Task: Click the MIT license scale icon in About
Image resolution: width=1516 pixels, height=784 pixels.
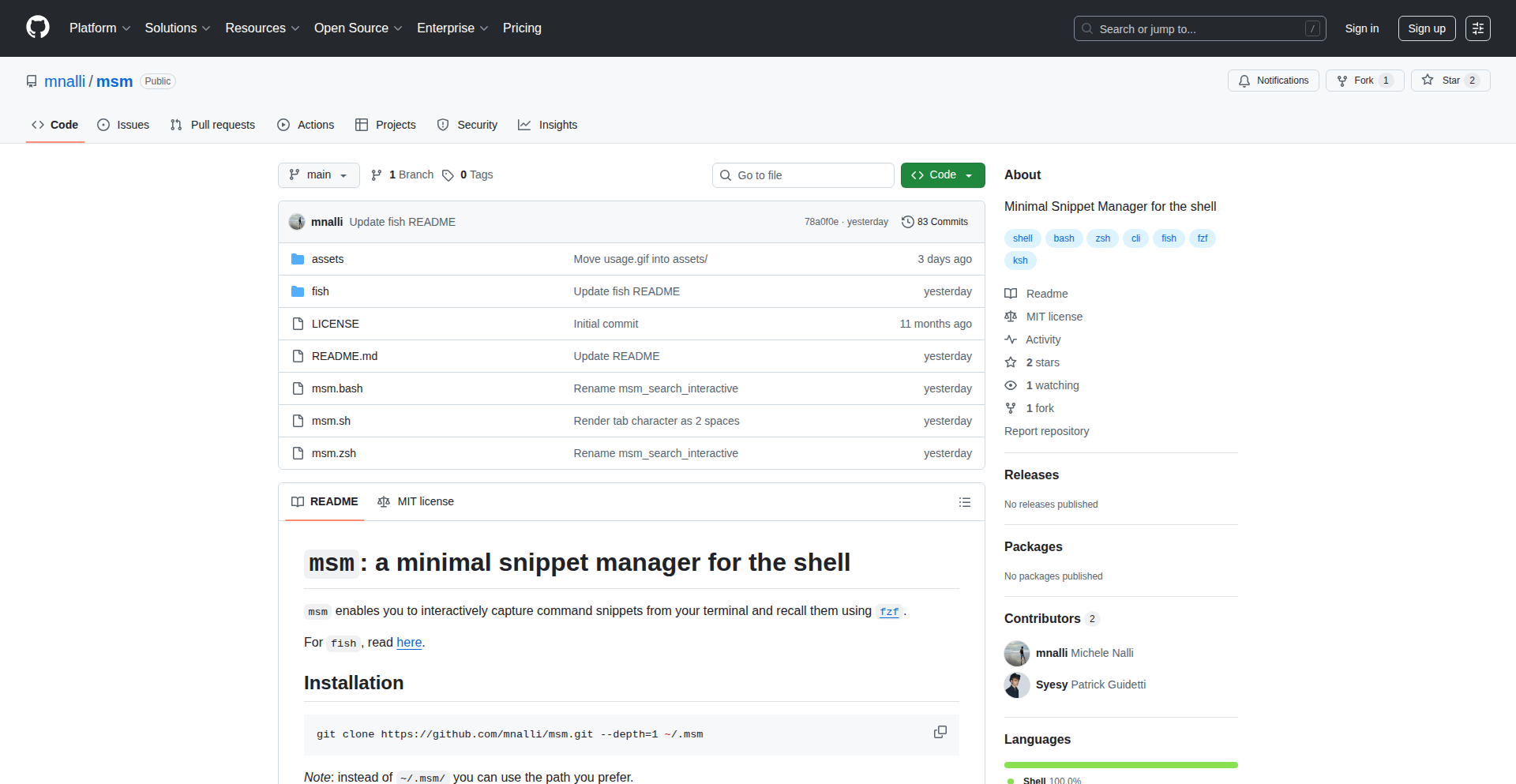Action: tap(1011, 317)
